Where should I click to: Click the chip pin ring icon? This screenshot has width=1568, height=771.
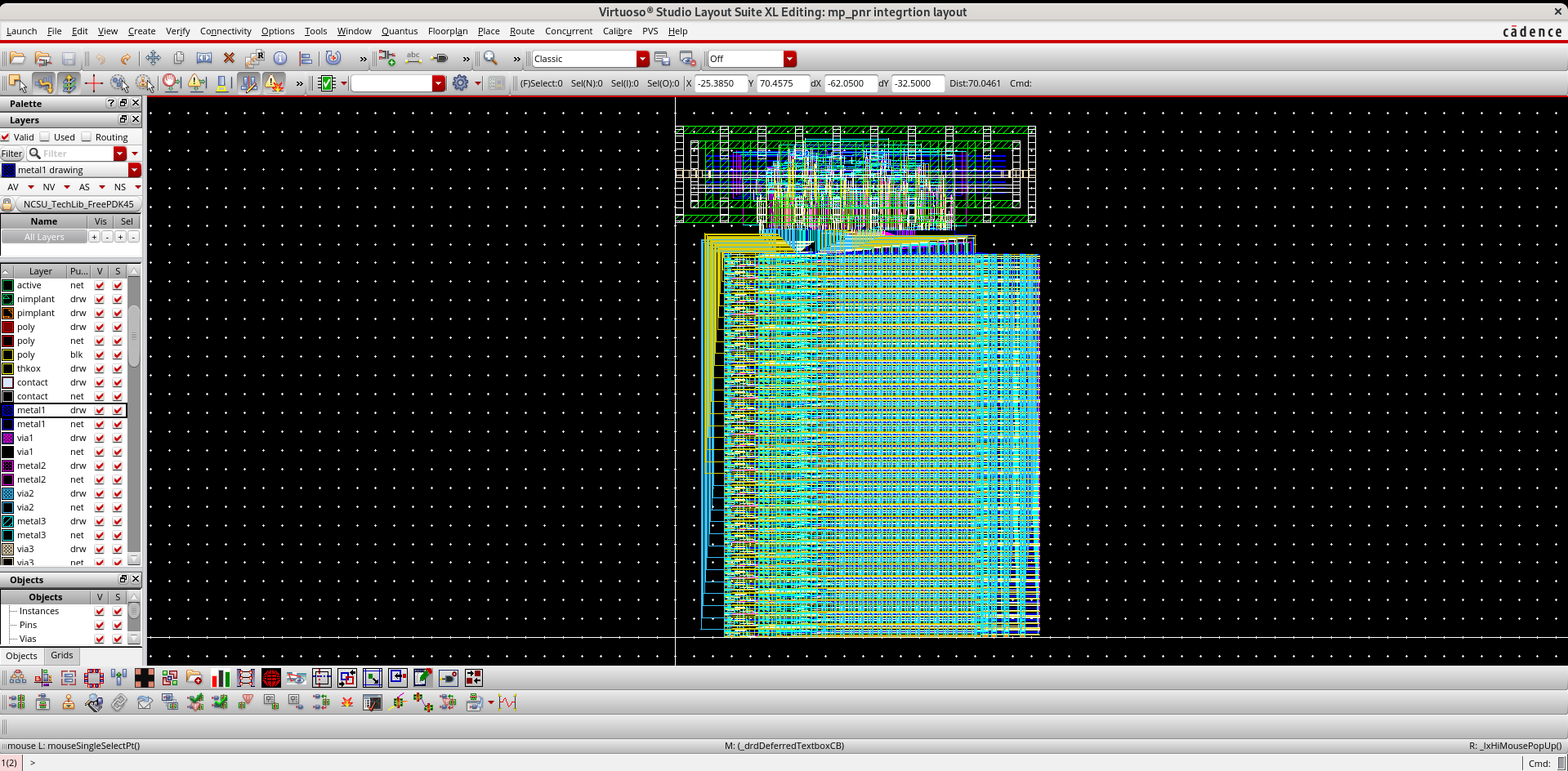point(94,678)
